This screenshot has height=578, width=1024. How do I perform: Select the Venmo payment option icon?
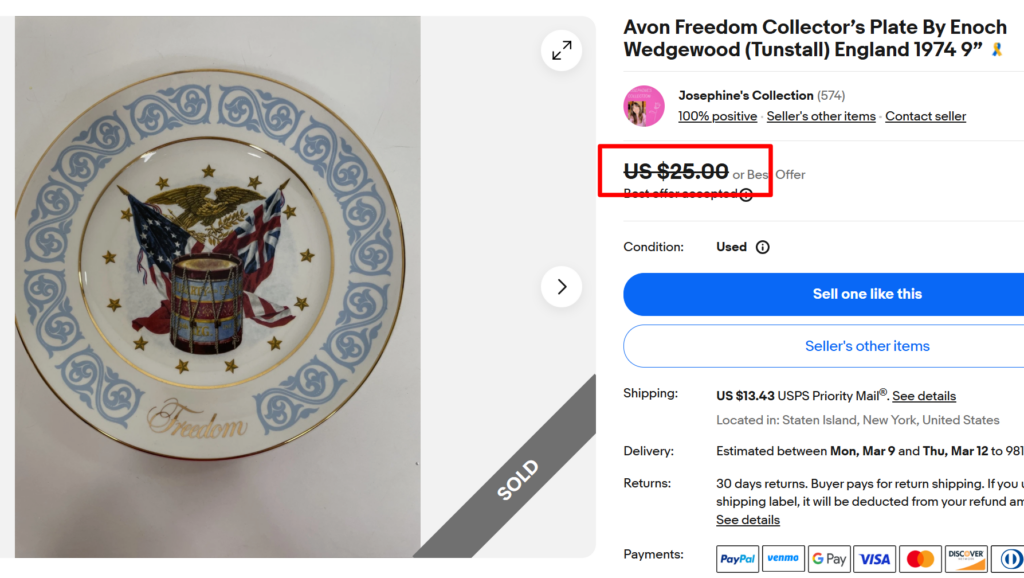[x=783, y=558]
